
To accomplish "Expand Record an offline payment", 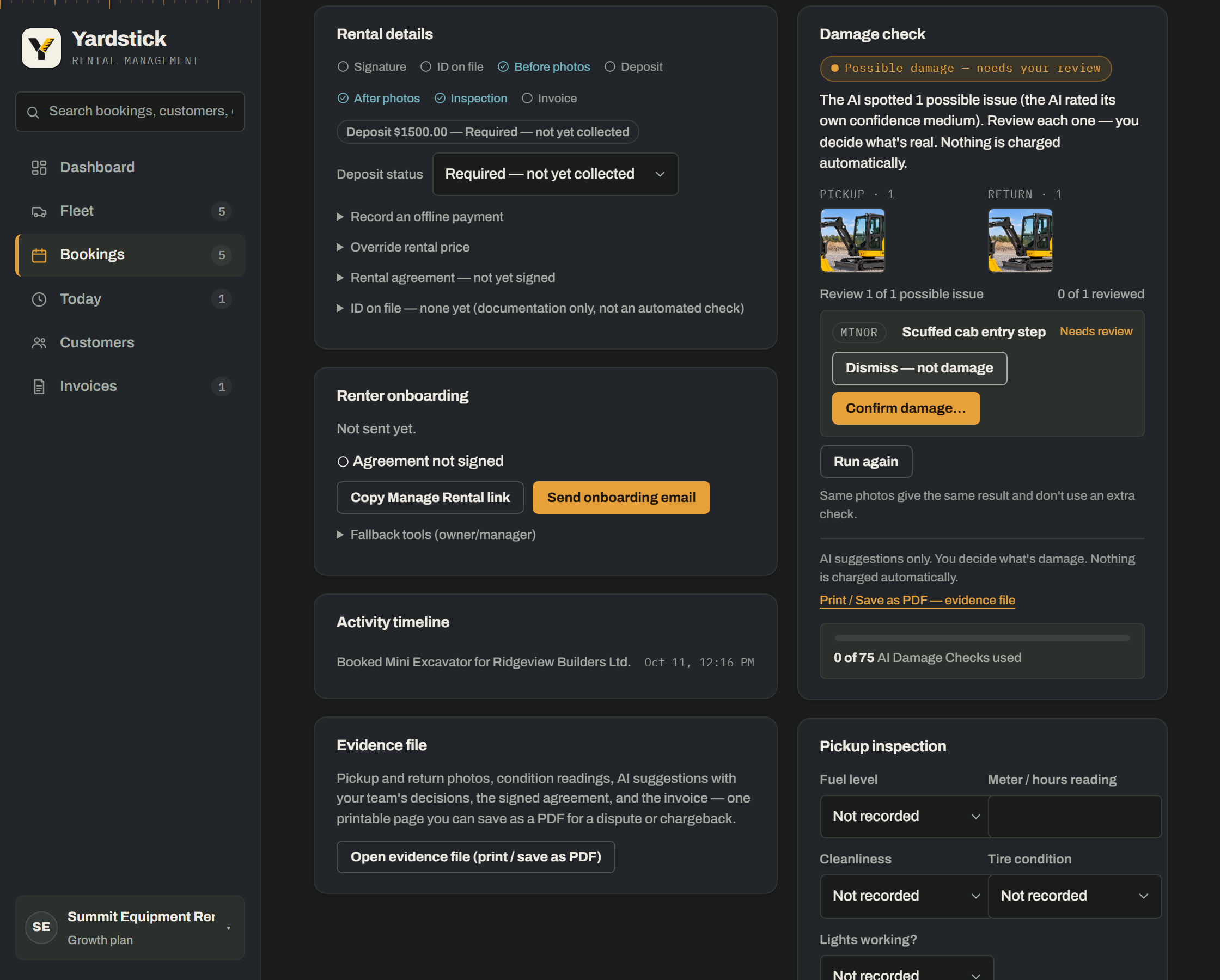I will 420,217.
